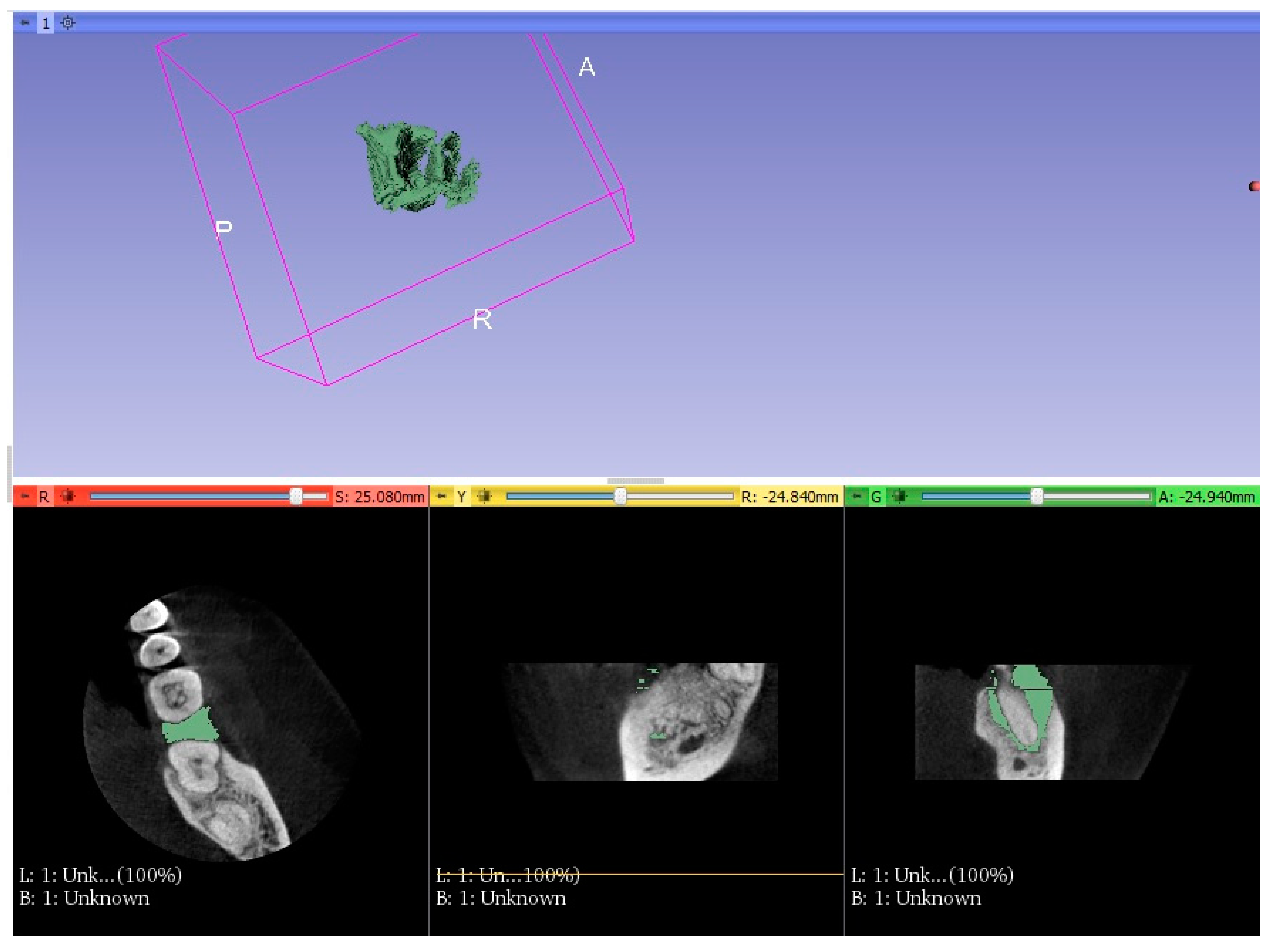Click the green slice offset slider handle
Image resolution: width=1280 pixels, height=952 pixels.
coord(1036,496)
